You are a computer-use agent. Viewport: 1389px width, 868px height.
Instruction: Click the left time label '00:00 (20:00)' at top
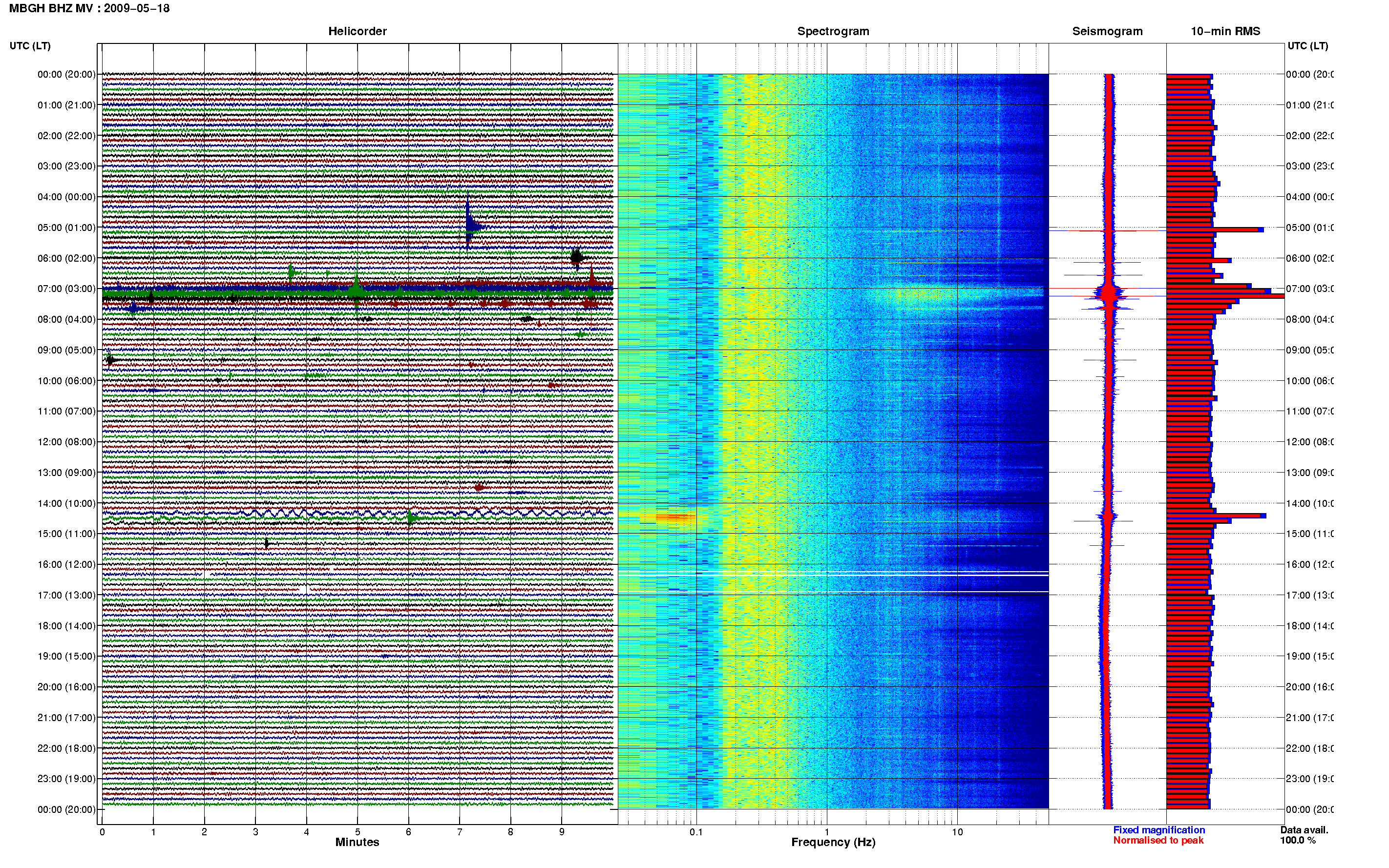click(66, 75)
